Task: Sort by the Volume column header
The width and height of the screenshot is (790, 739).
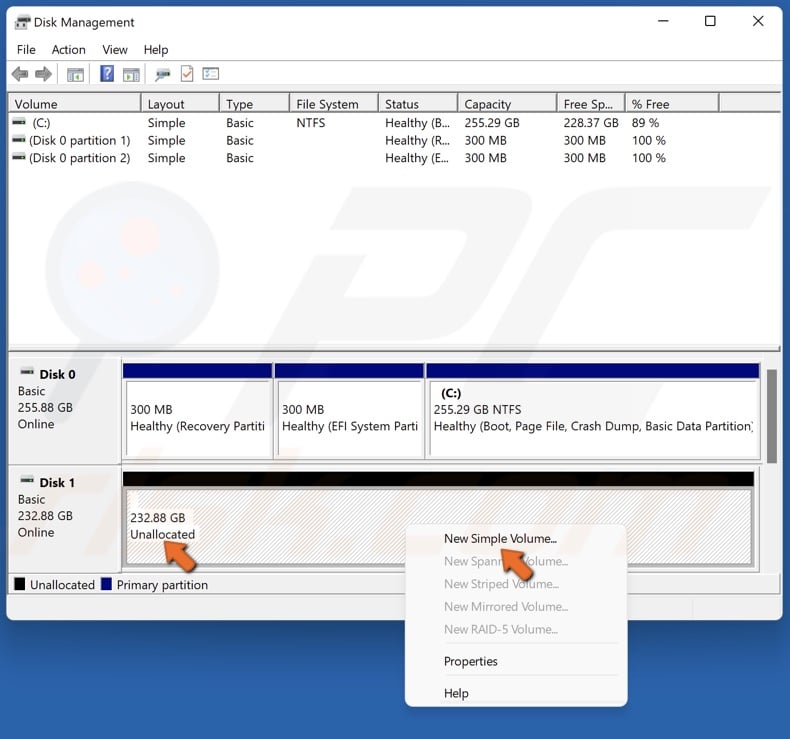Action: pos(75,104)
